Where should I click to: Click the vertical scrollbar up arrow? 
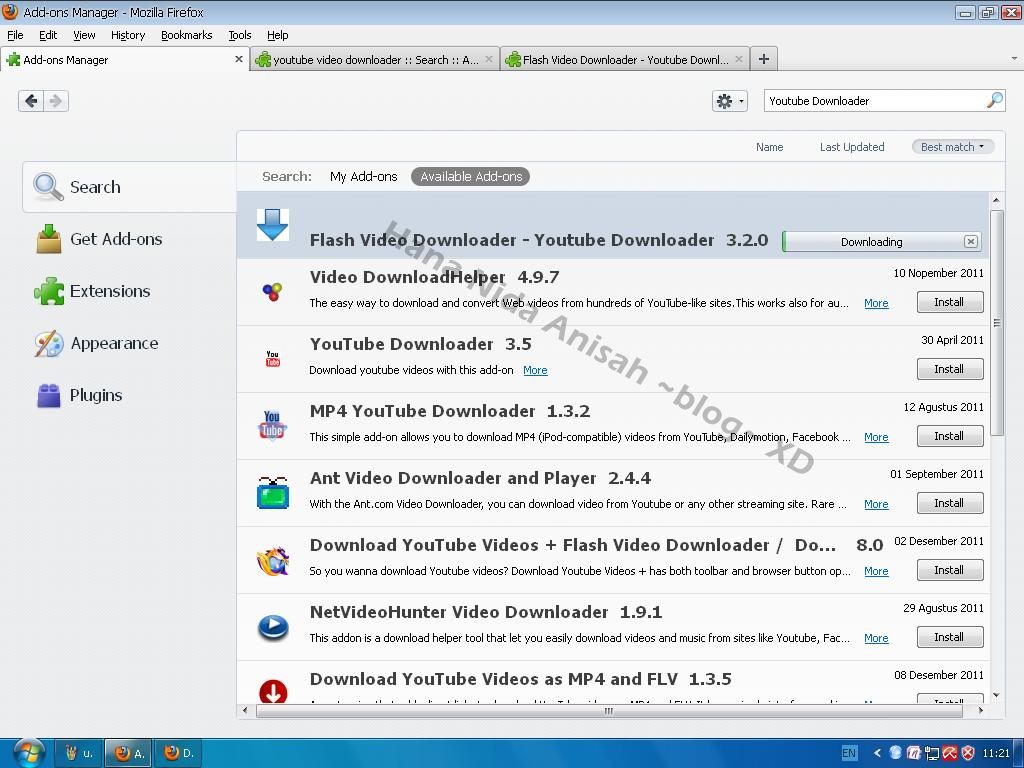pos(996,200)
